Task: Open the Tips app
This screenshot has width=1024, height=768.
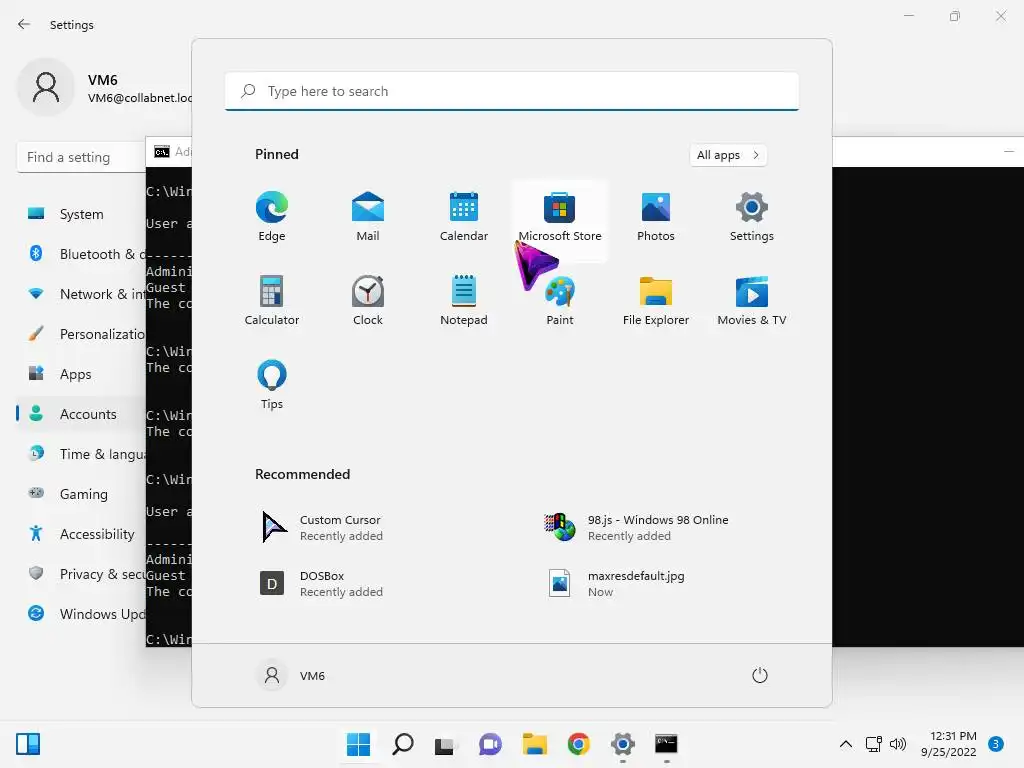Action: pos(272,385)
